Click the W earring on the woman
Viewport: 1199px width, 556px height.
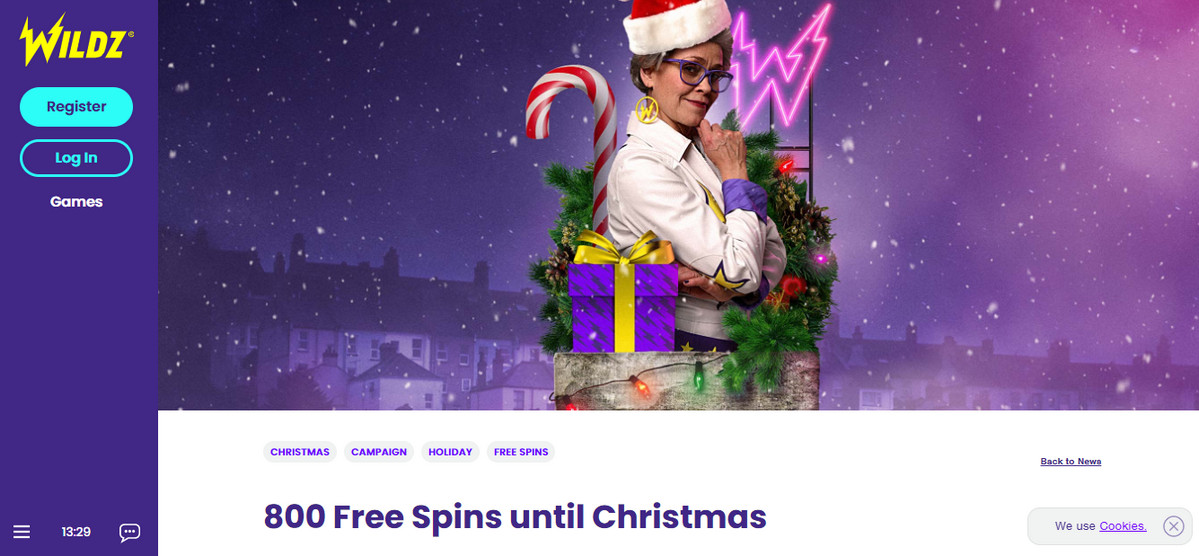click(x=648, y=109)
